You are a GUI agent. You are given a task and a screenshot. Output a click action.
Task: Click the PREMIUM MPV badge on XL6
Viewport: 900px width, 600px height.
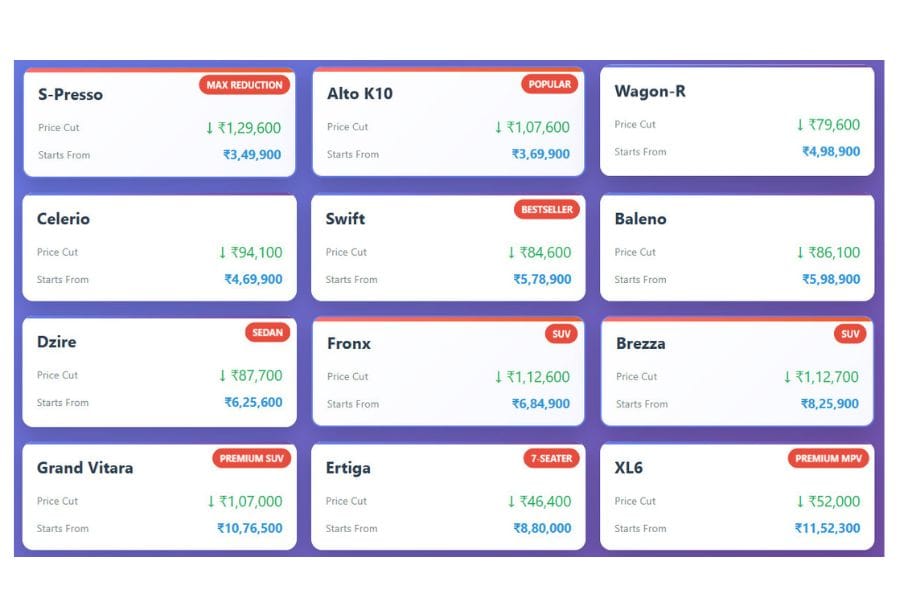click(828, 458)
